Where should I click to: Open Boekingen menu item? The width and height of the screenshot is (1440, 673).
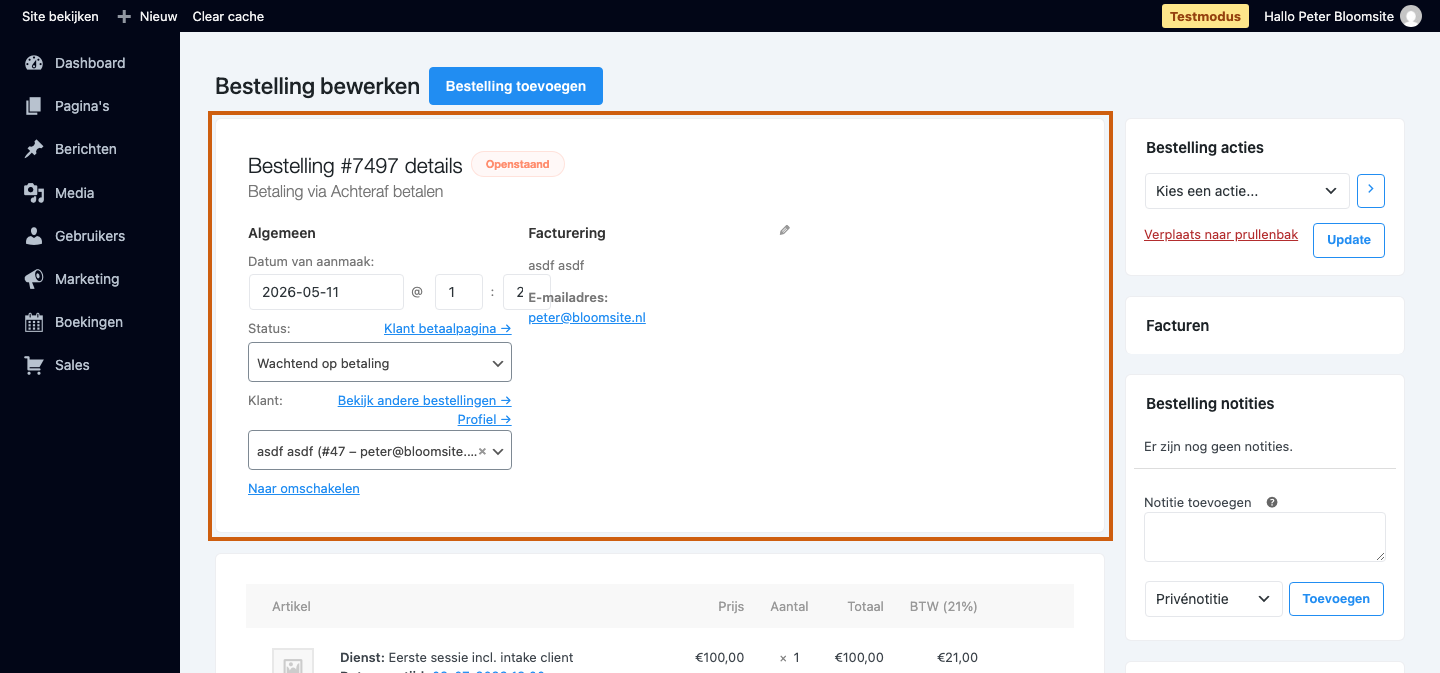coord(89,322)
